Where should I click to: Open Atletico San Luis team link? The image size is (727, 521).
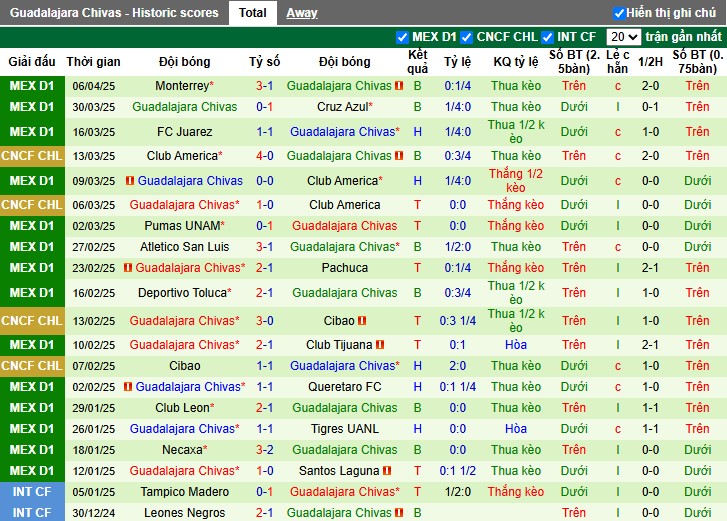point(185,247)
